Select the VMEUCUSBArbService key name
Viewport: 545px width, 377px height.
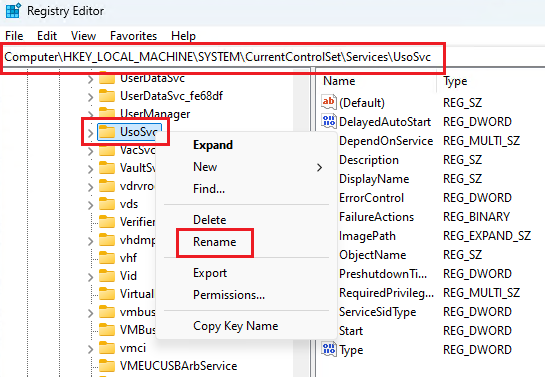tap(178, 366)
